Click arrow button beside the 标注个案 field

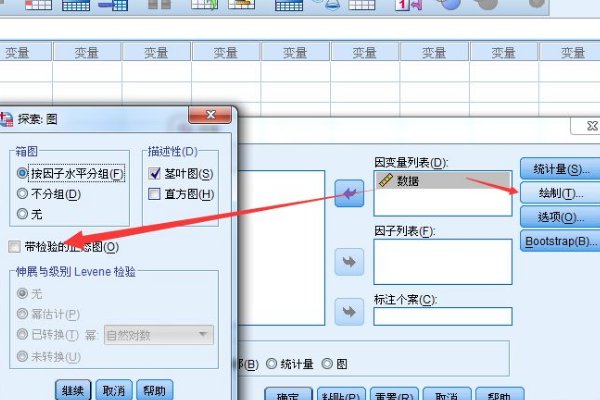tap(349, 312)
